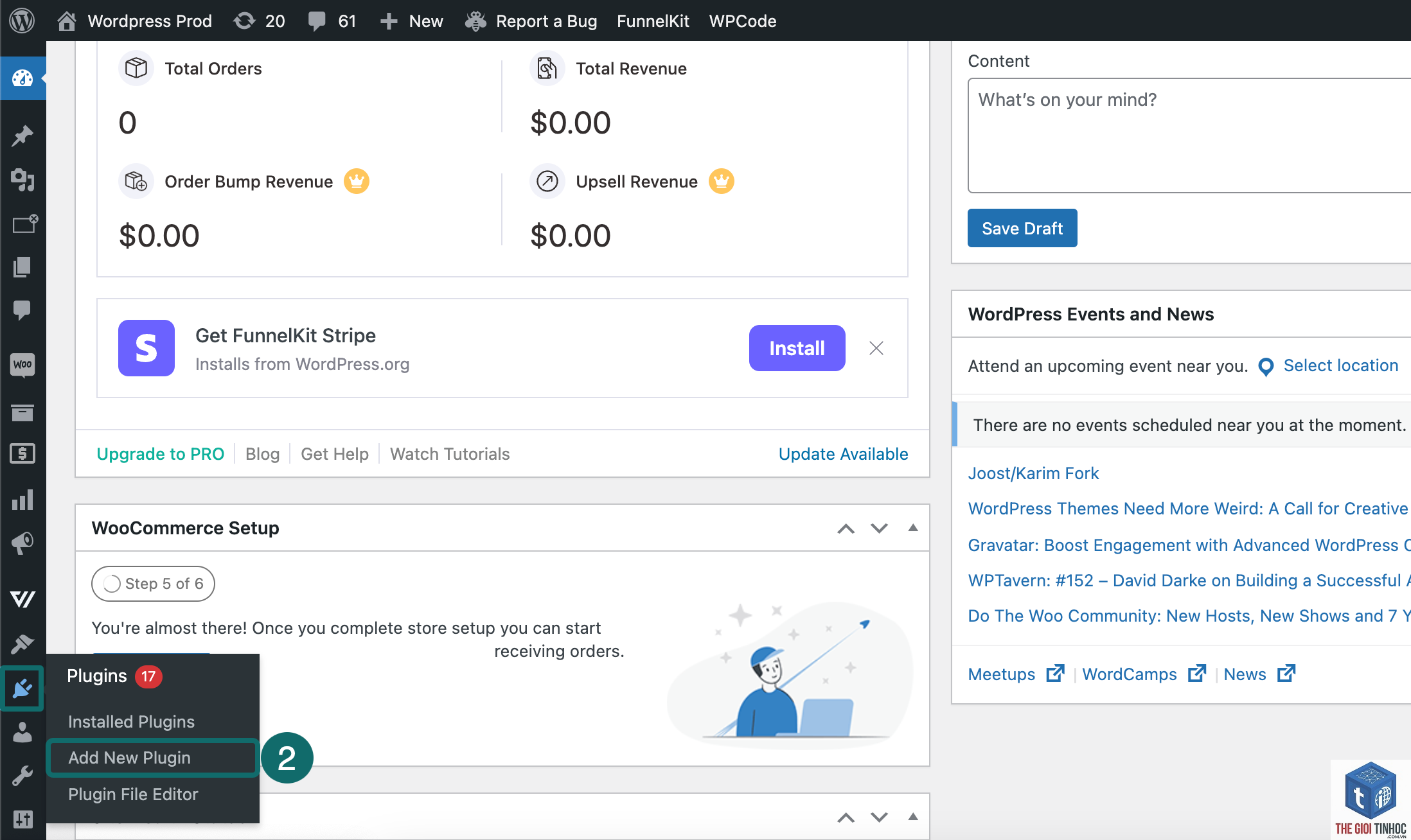Click the Order Bump Revenue crown badge

[357, 181]
